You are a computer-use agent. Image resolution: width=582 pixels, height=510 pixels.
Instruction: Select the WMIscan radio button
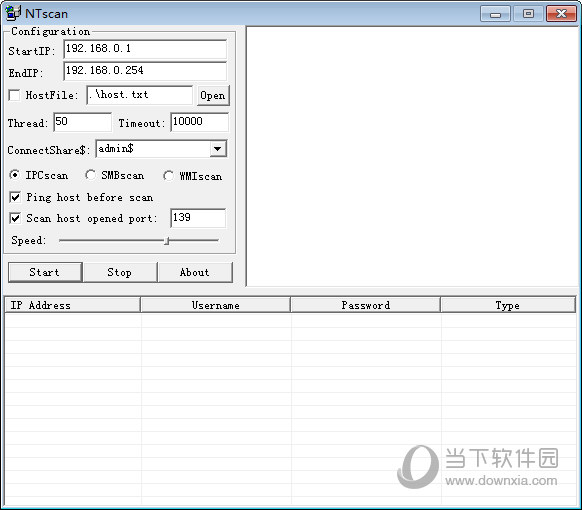[x=168, y=176]
